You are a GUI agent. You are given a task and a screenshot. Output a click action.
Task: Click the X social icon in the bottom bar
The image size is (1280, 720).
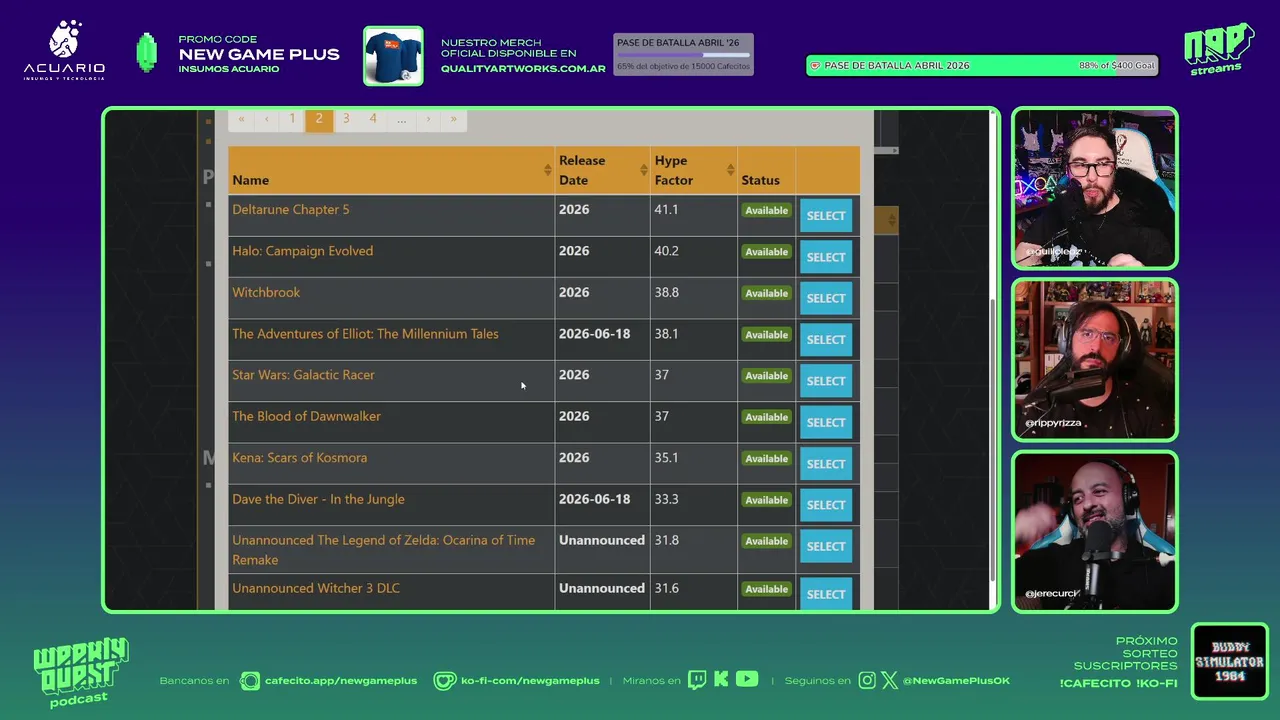pos(890,680)
